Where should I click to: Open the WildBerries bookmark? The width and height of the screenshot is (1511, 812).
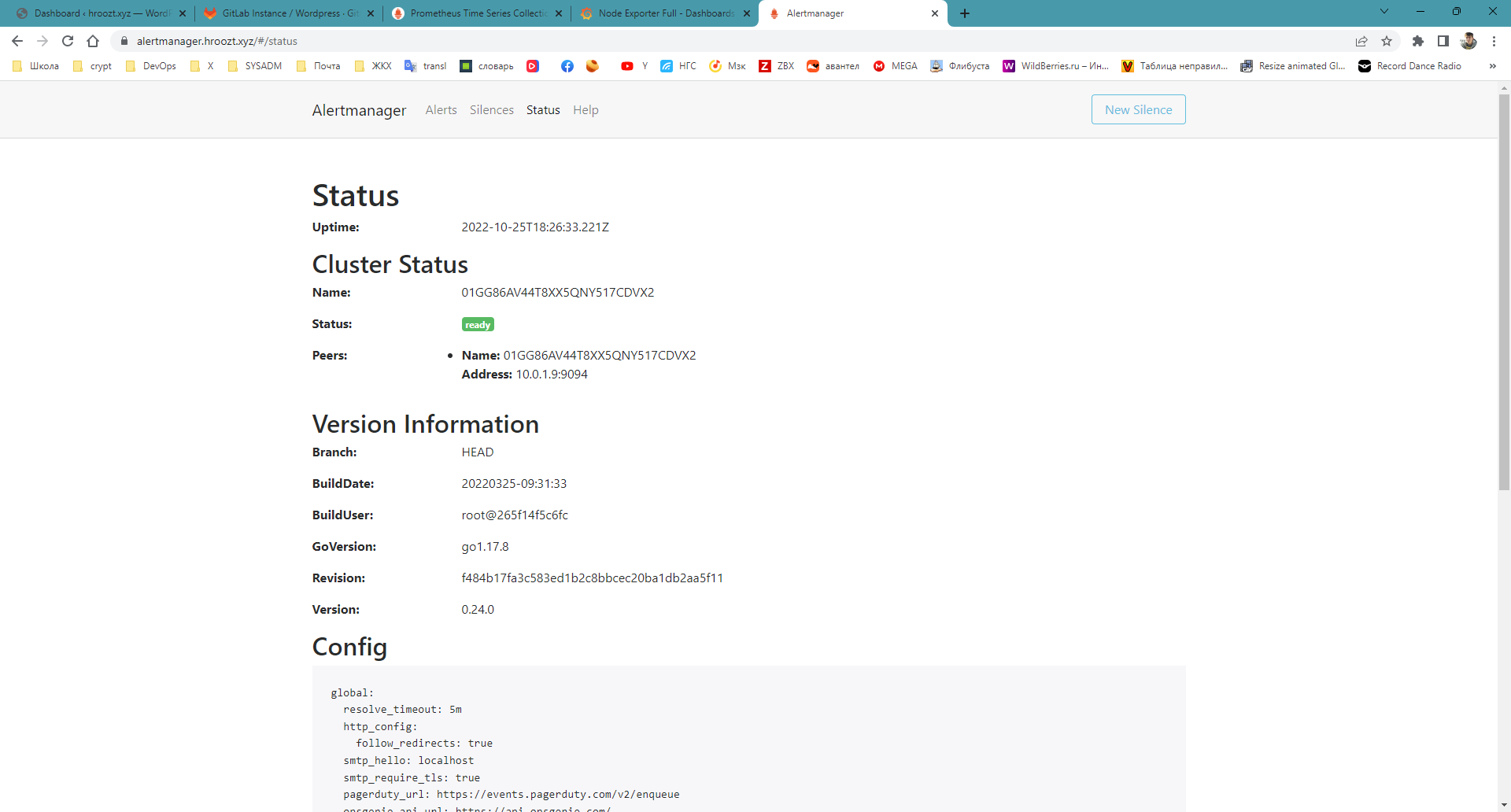pyautogui.click(x=1055, y=66)
